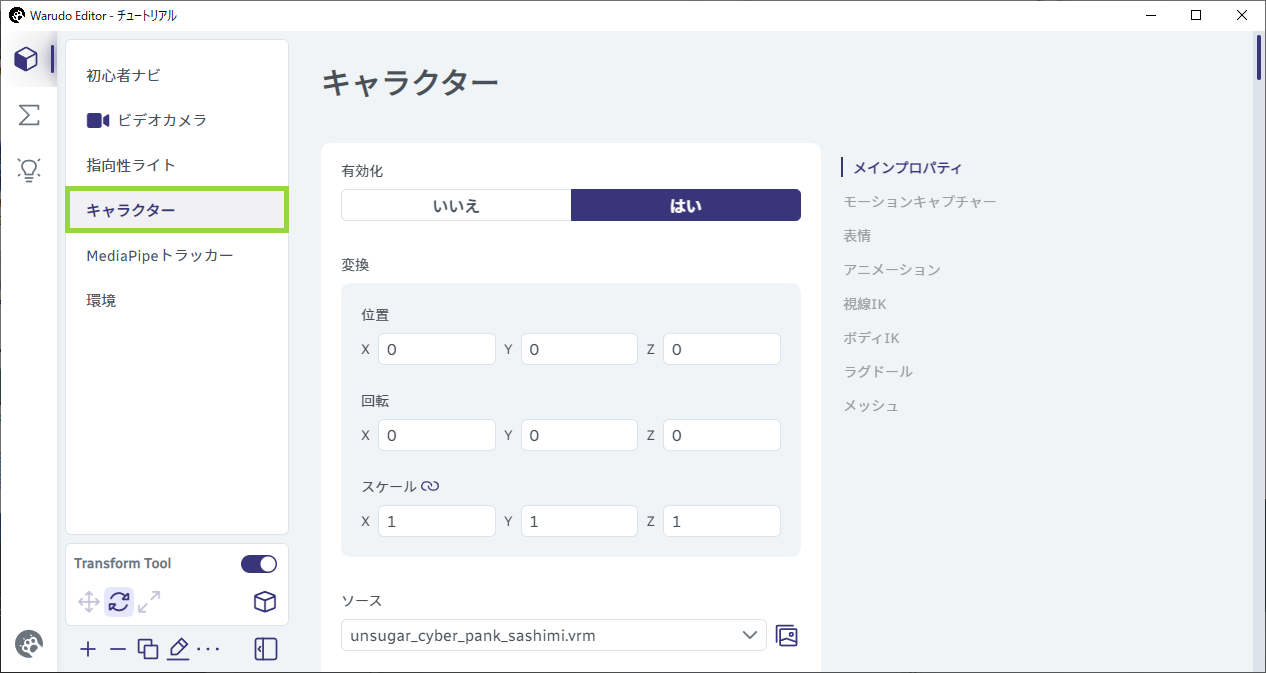Open the lightbulb tips tab

29,170
